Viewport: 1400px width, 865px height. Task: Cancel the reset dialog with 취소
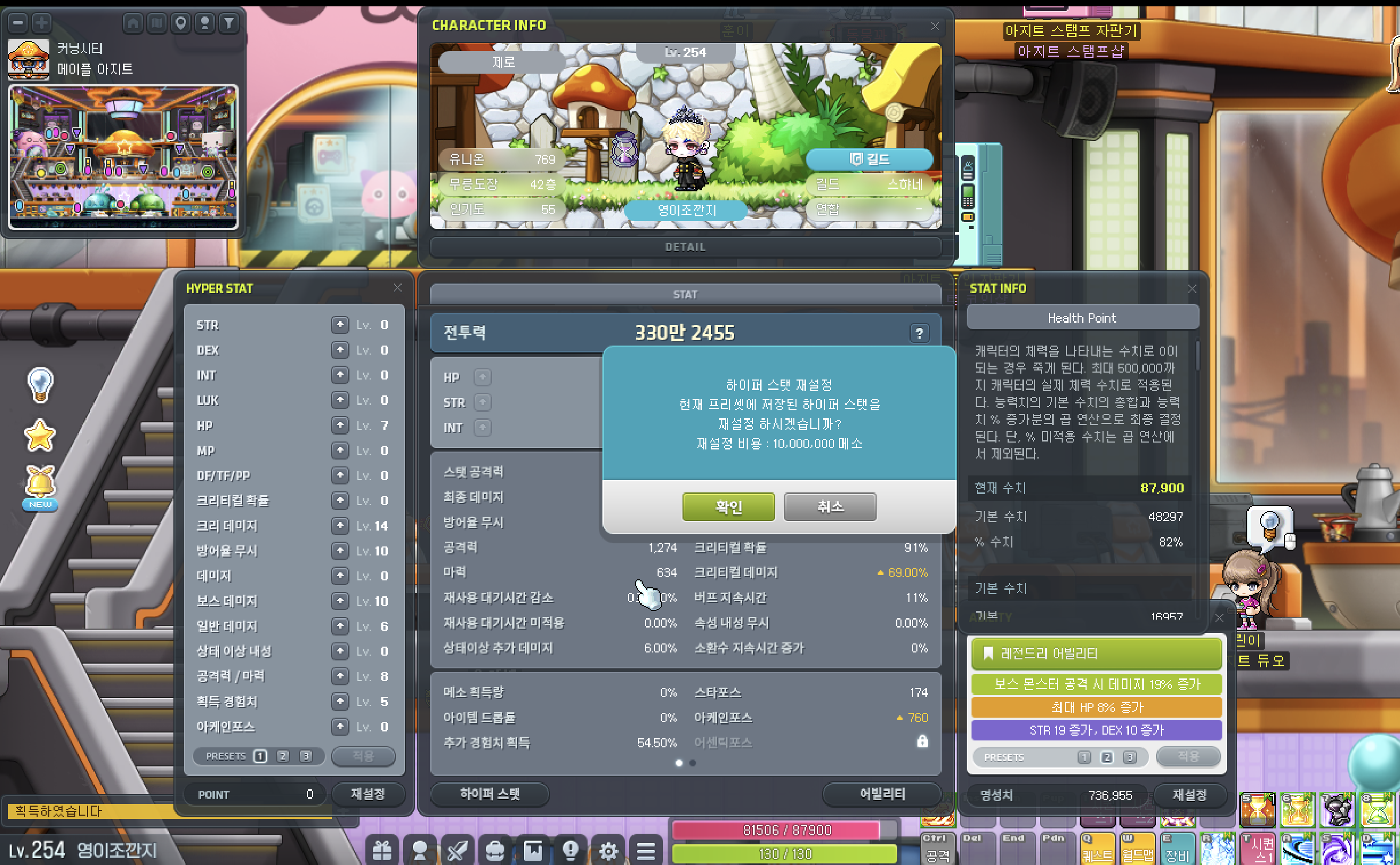click(x=830, y=507)
